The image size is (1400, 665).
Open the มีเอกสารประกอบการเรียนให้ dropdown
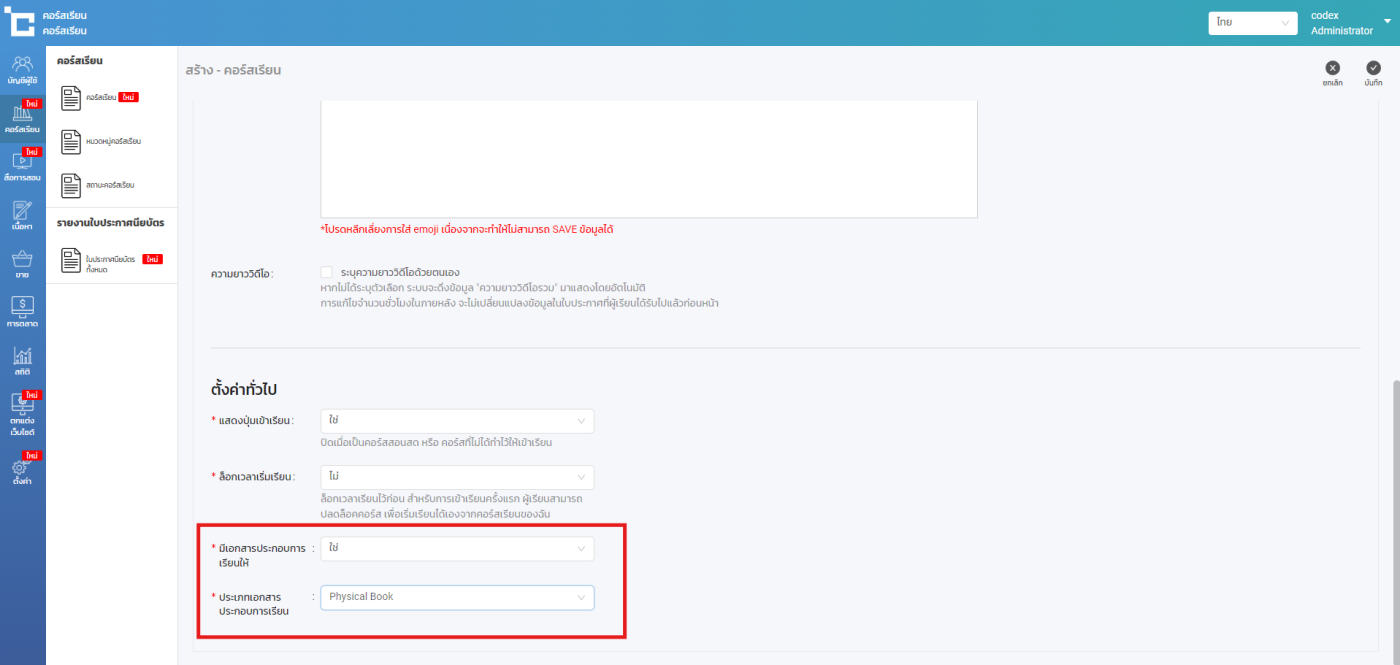click(457, 548)
